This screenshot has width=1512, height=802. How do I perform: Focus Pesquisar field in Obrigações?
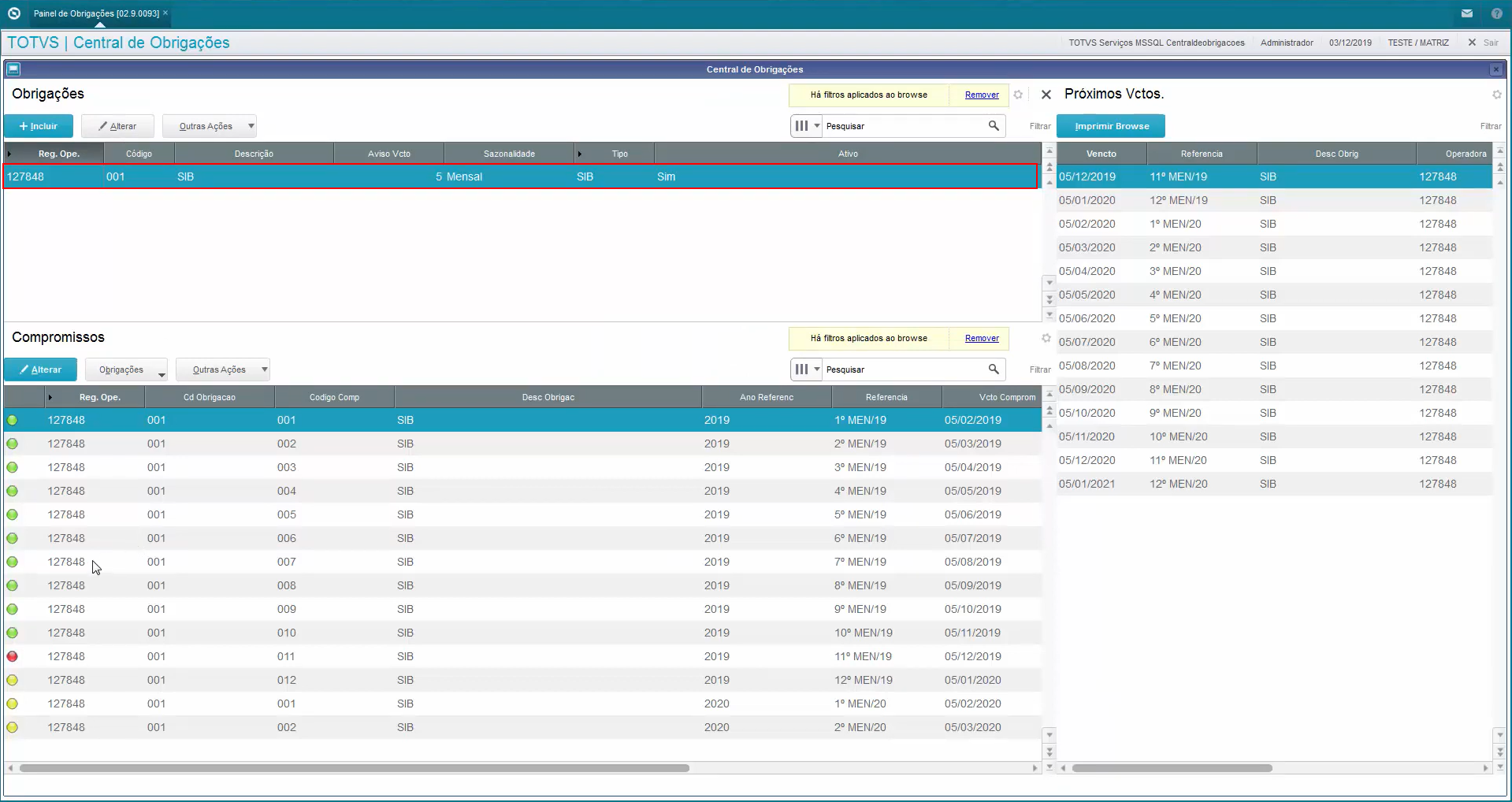click(905, 126)
